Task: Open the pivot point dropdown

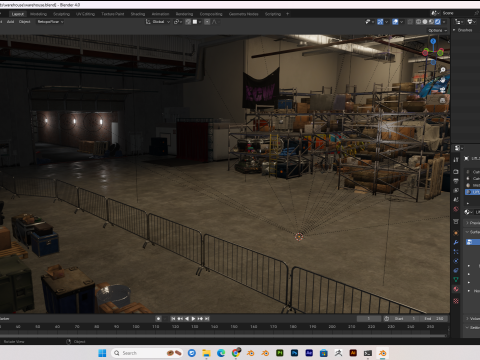Action: tap(178, 22)
